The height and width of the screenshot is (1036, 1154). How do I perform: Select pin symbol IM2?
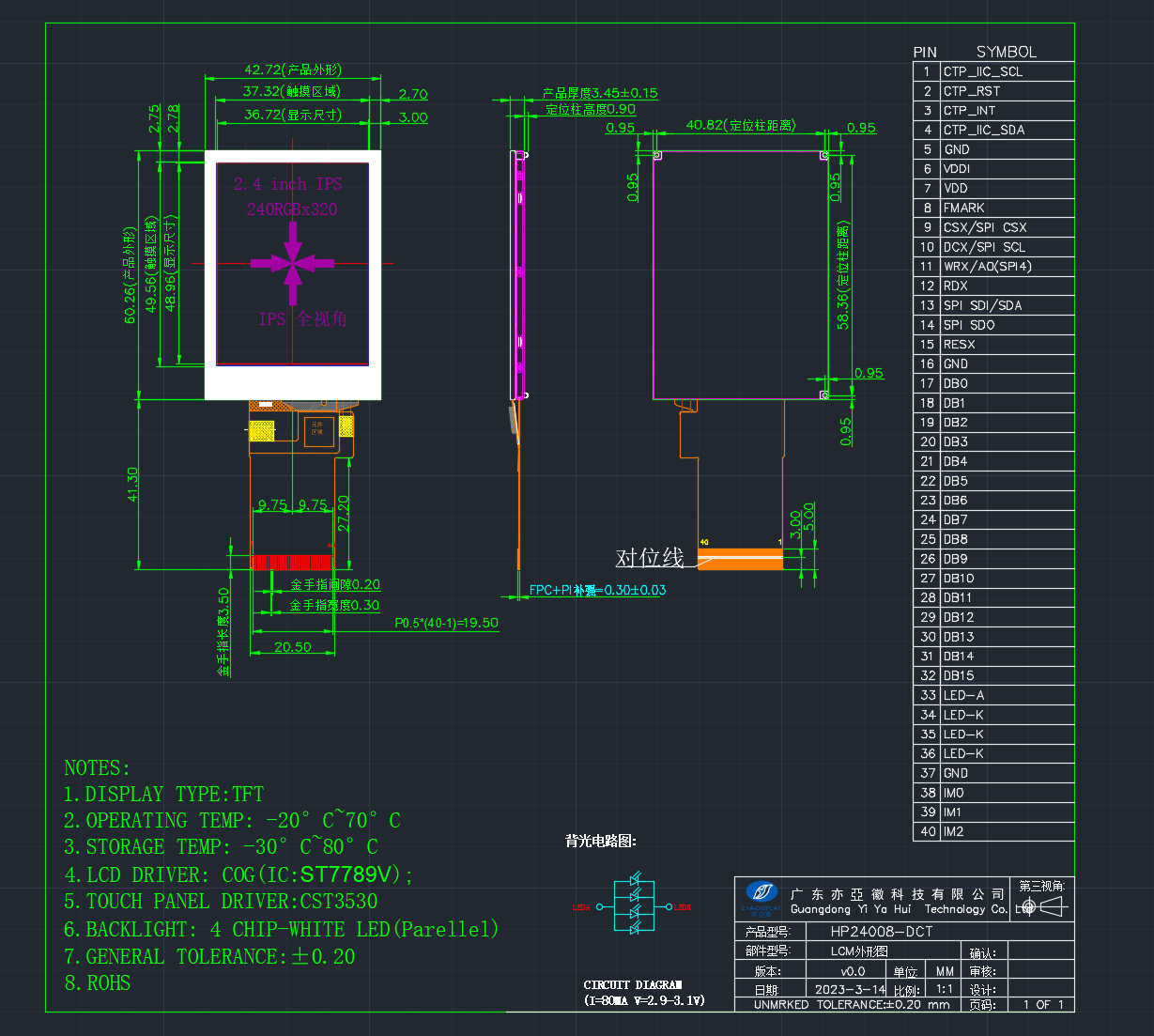(953, 832)
